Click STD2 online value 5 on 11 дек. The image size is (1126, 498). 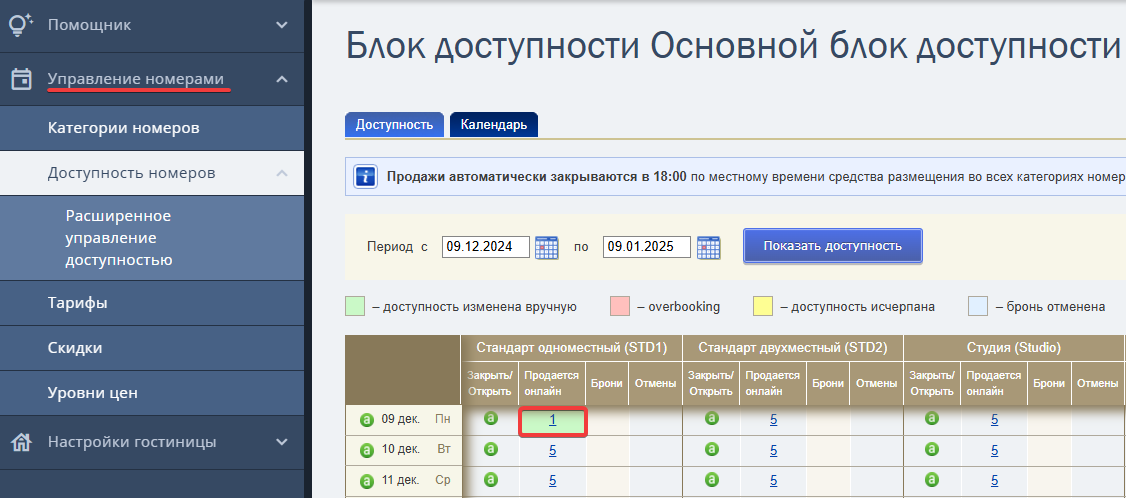click(x=773, y=481)
